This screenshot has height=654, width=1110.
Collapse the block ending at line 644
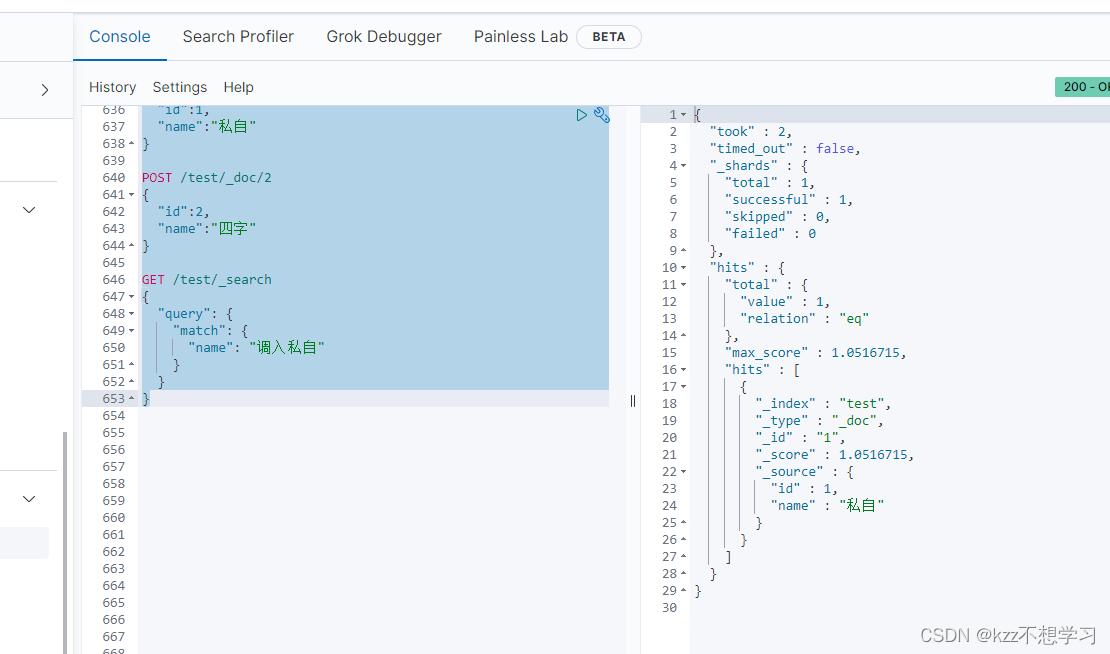point(132,246)
